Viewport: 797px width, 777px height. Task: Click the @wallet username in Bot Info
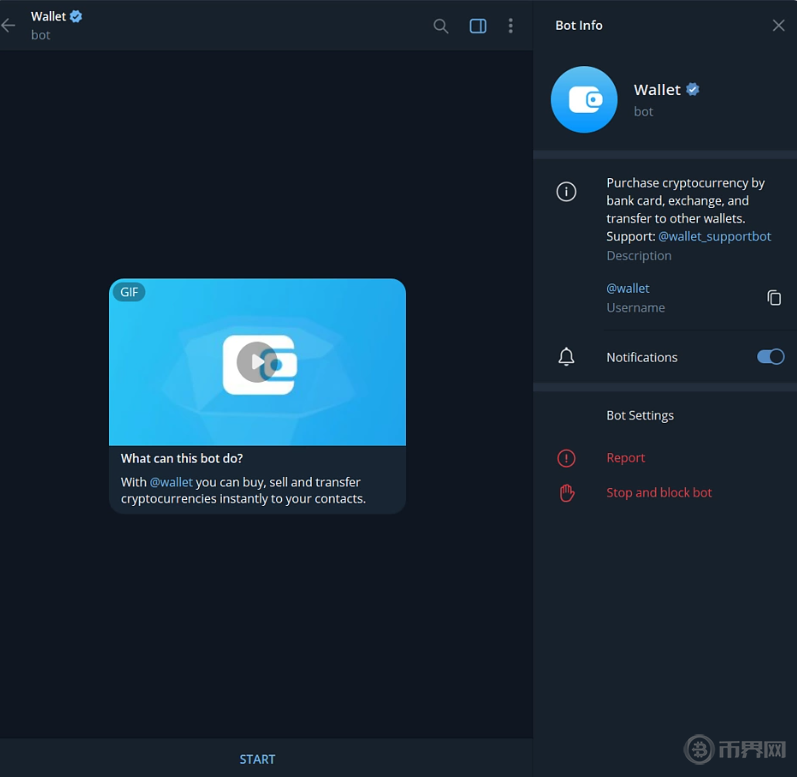pyautogui.click(x=628, y=288)
